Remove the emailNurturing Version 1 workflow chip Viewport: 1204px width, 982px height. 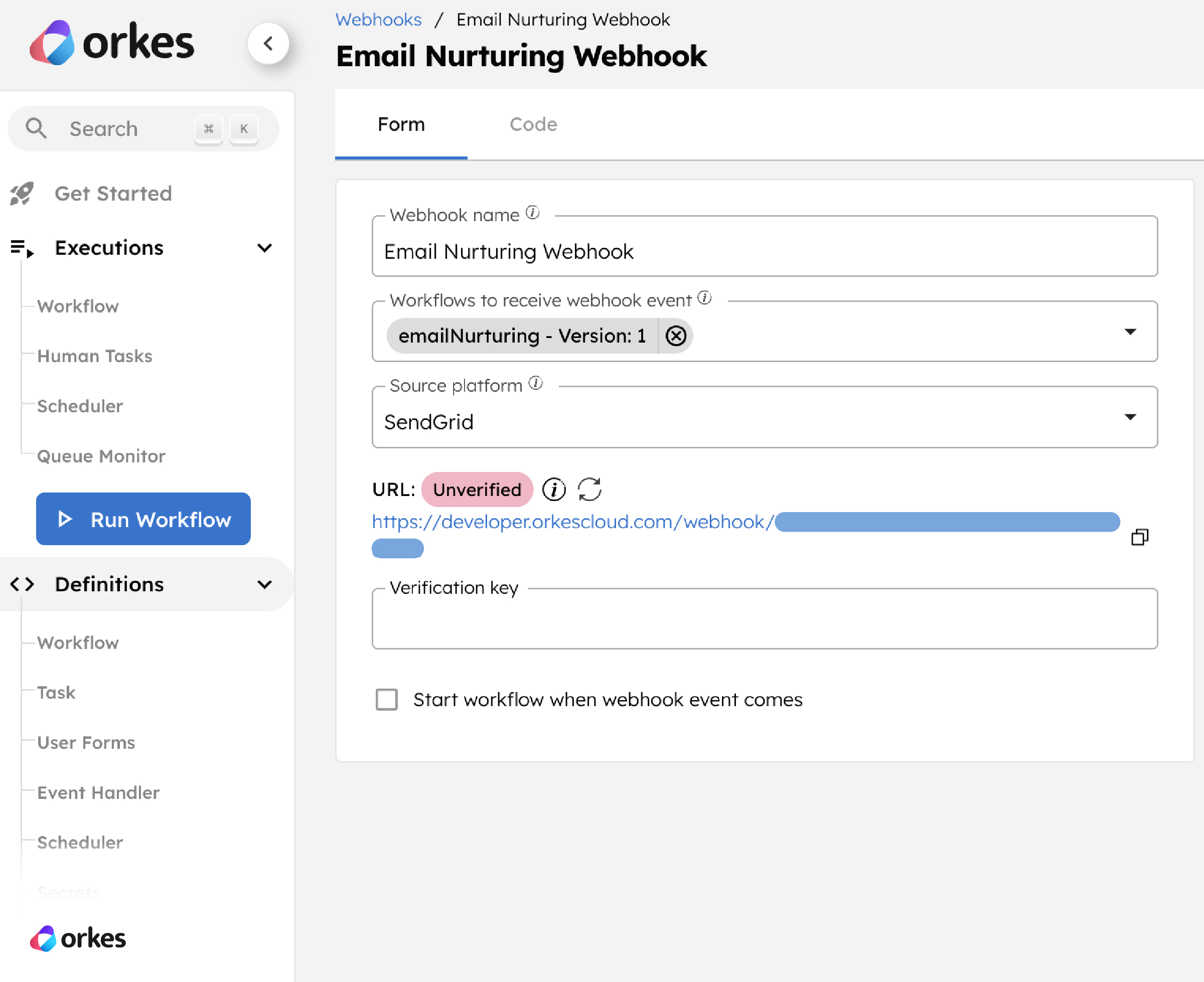click(x=676, y=336)
